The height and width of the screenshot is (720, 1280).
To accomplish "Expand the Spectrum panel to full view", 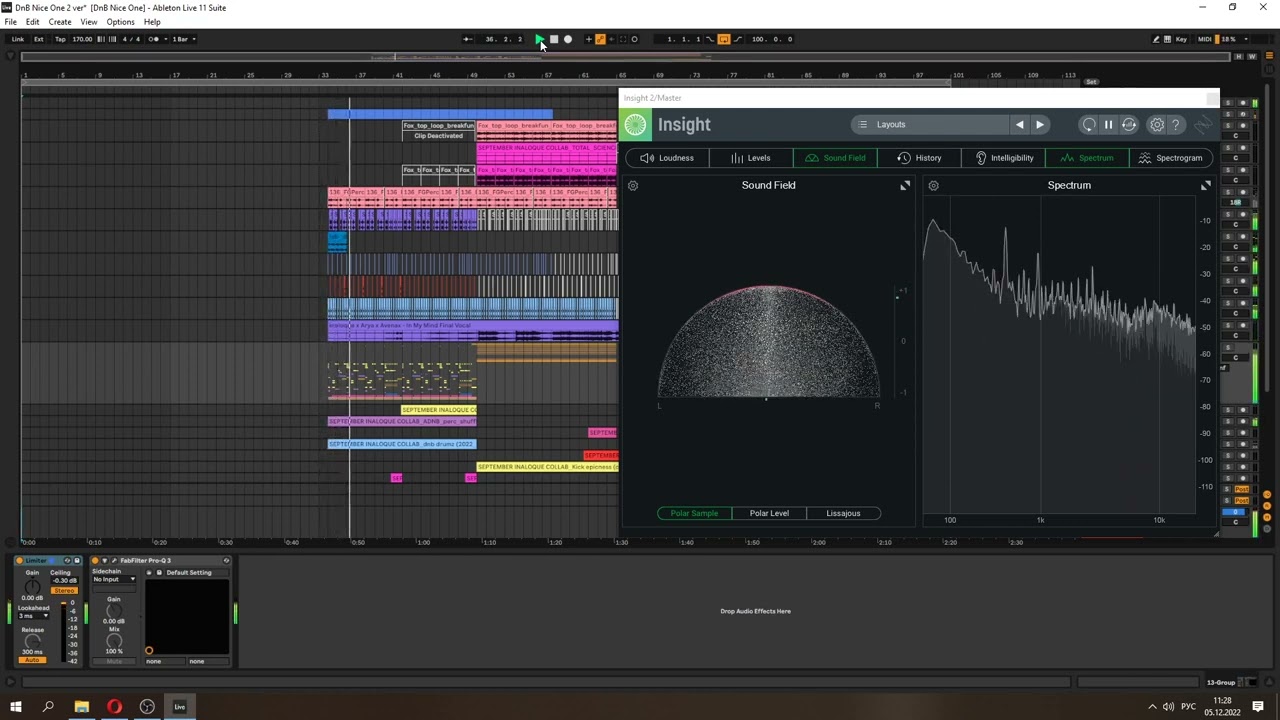I will [1205, 186].
